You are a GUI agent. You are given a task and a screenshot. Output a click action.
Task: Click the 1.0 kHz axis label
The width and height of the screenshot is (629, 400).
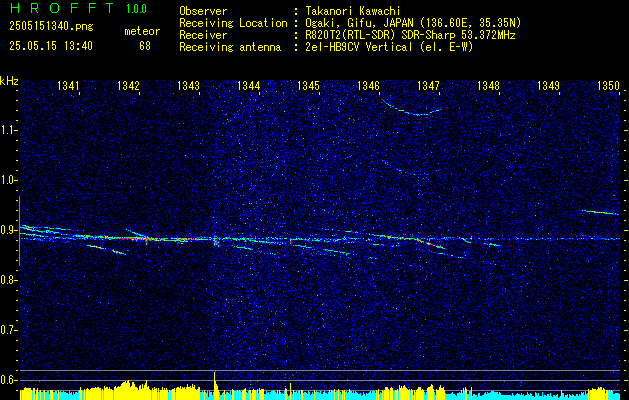(x=7, y=180)
